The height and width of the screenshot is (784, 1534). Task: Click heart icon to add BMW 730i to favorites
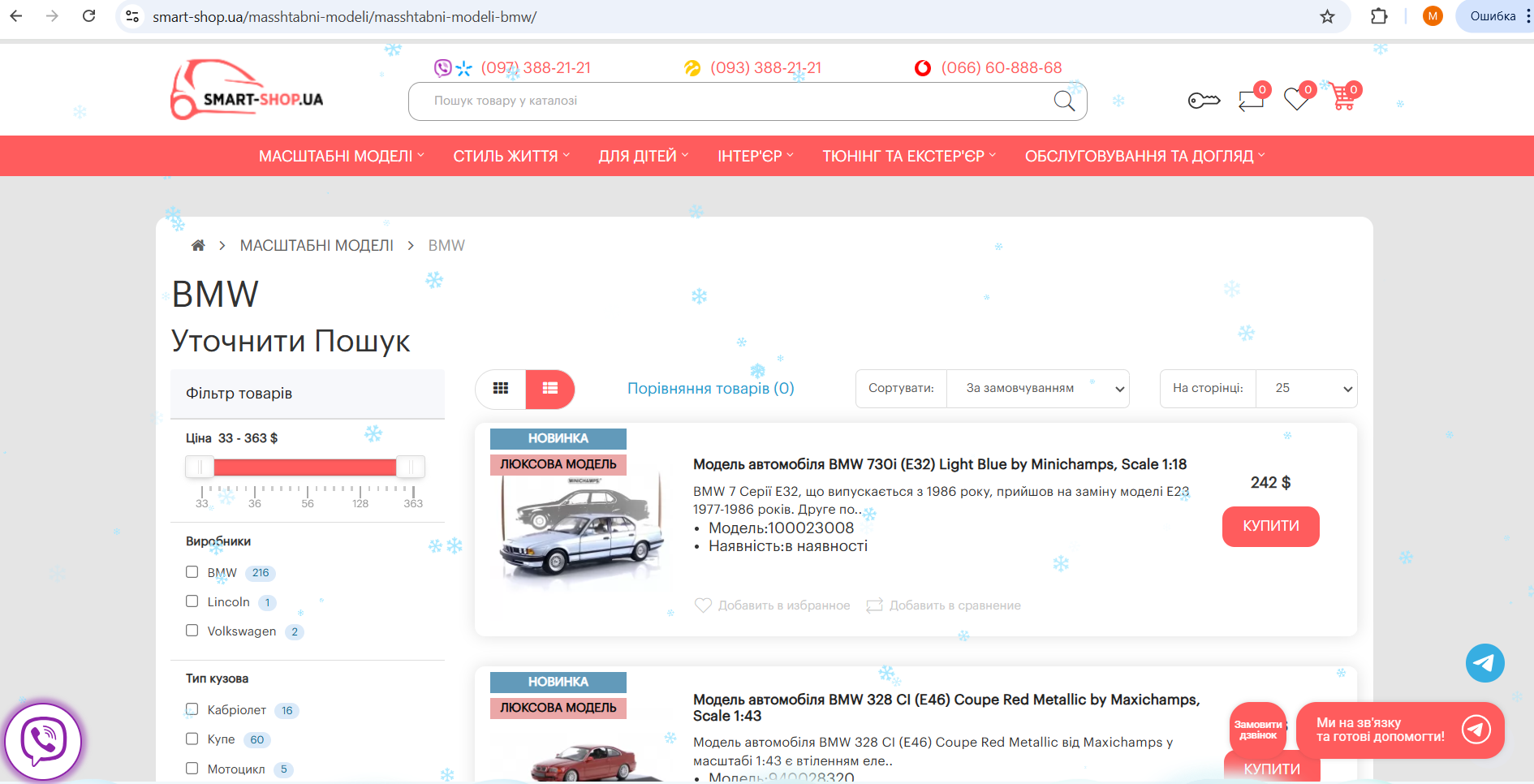703,605
